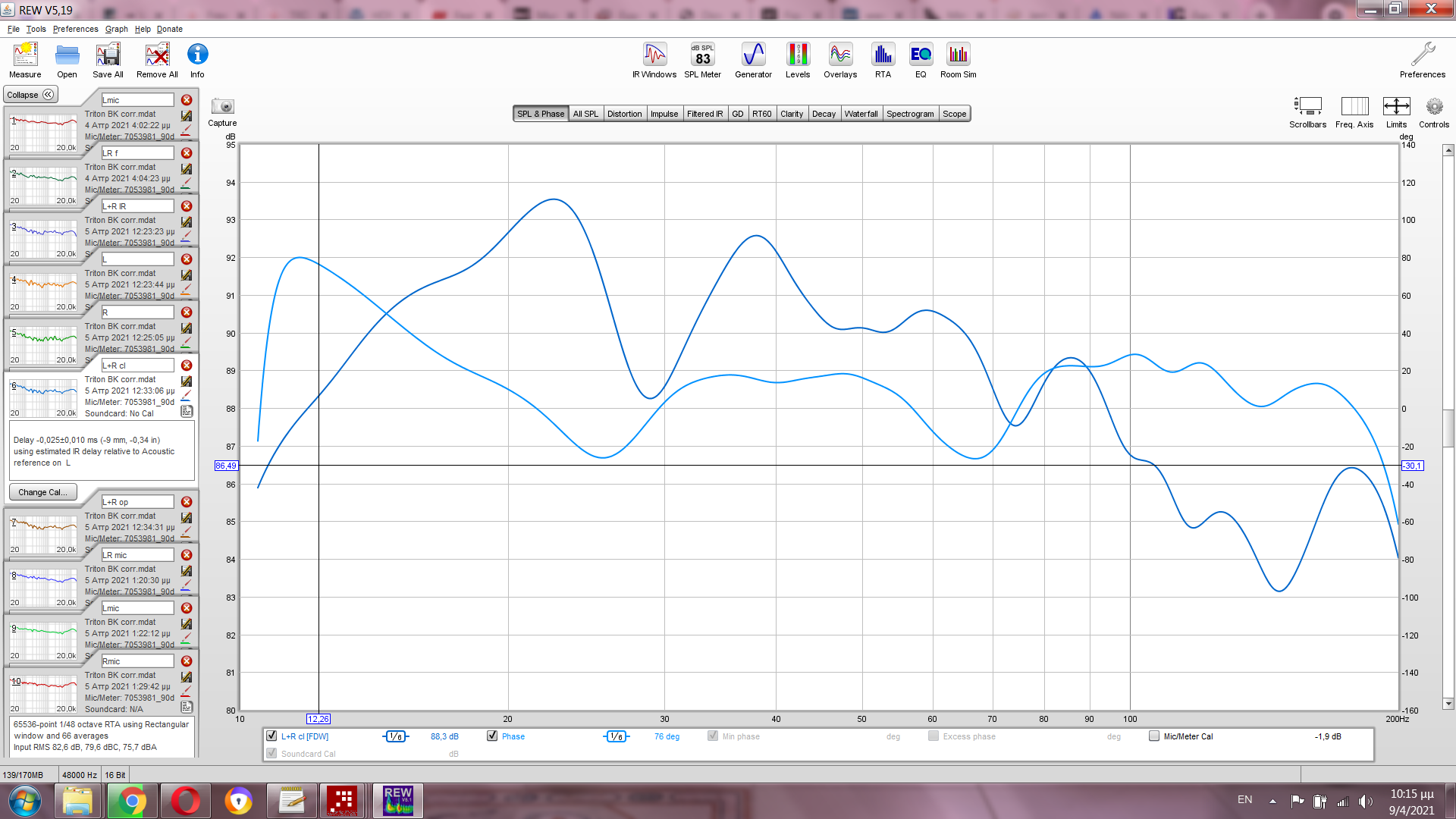Collapse the measurements side panel
This screenshot has height=819, width=1456.
(30, 95)
